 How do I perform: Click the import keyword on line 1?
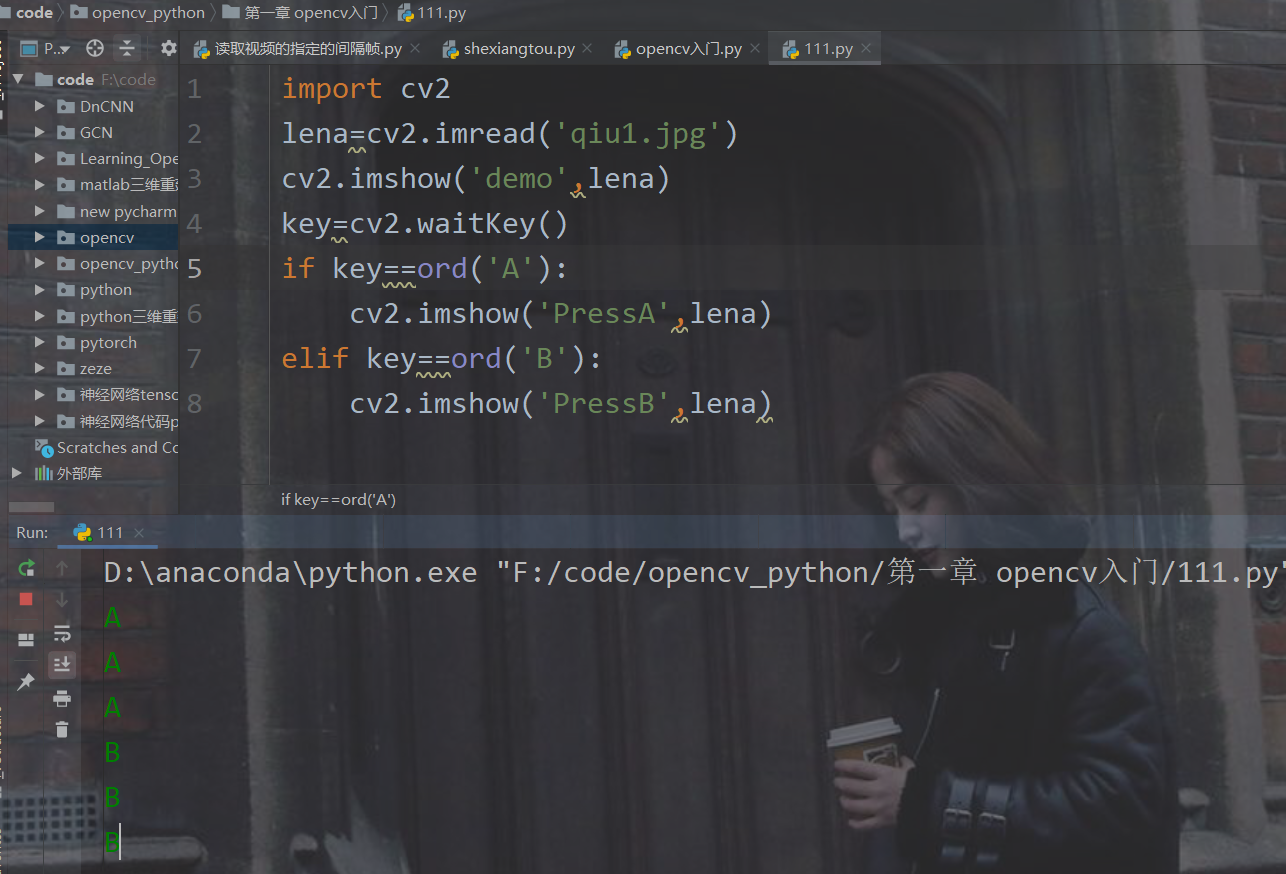331,89
